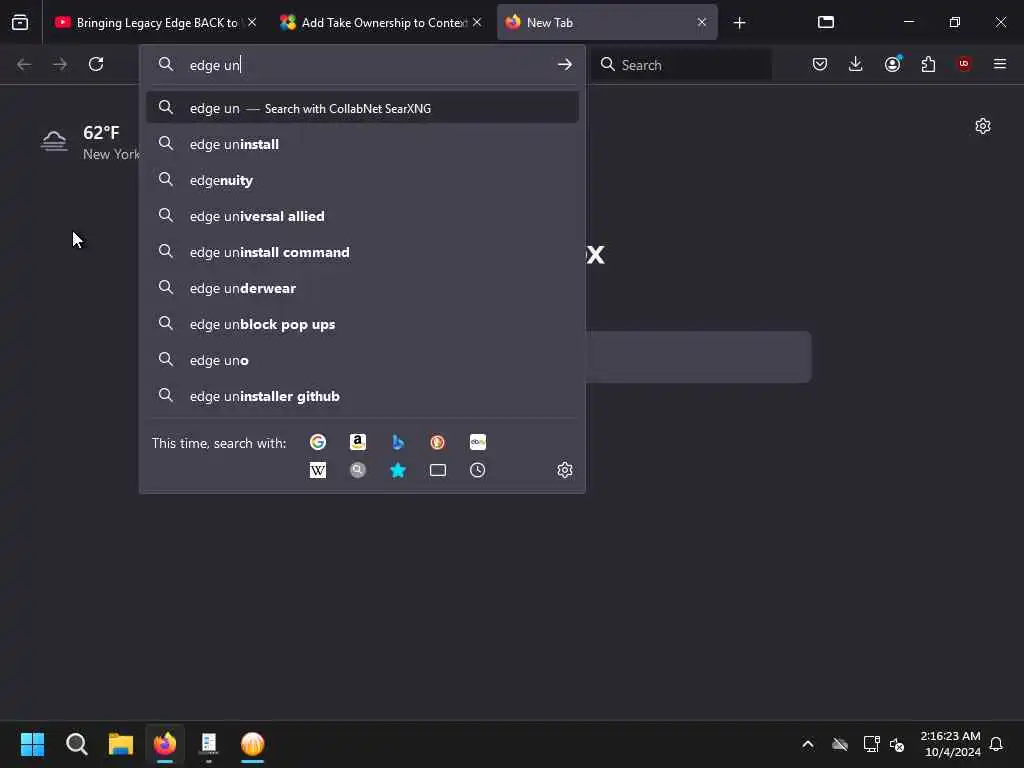The height and width of the screenshot is (768, 1024).
Task: Click the weather icon for New York
Action: pyautogui.click(x=54, y=141)
